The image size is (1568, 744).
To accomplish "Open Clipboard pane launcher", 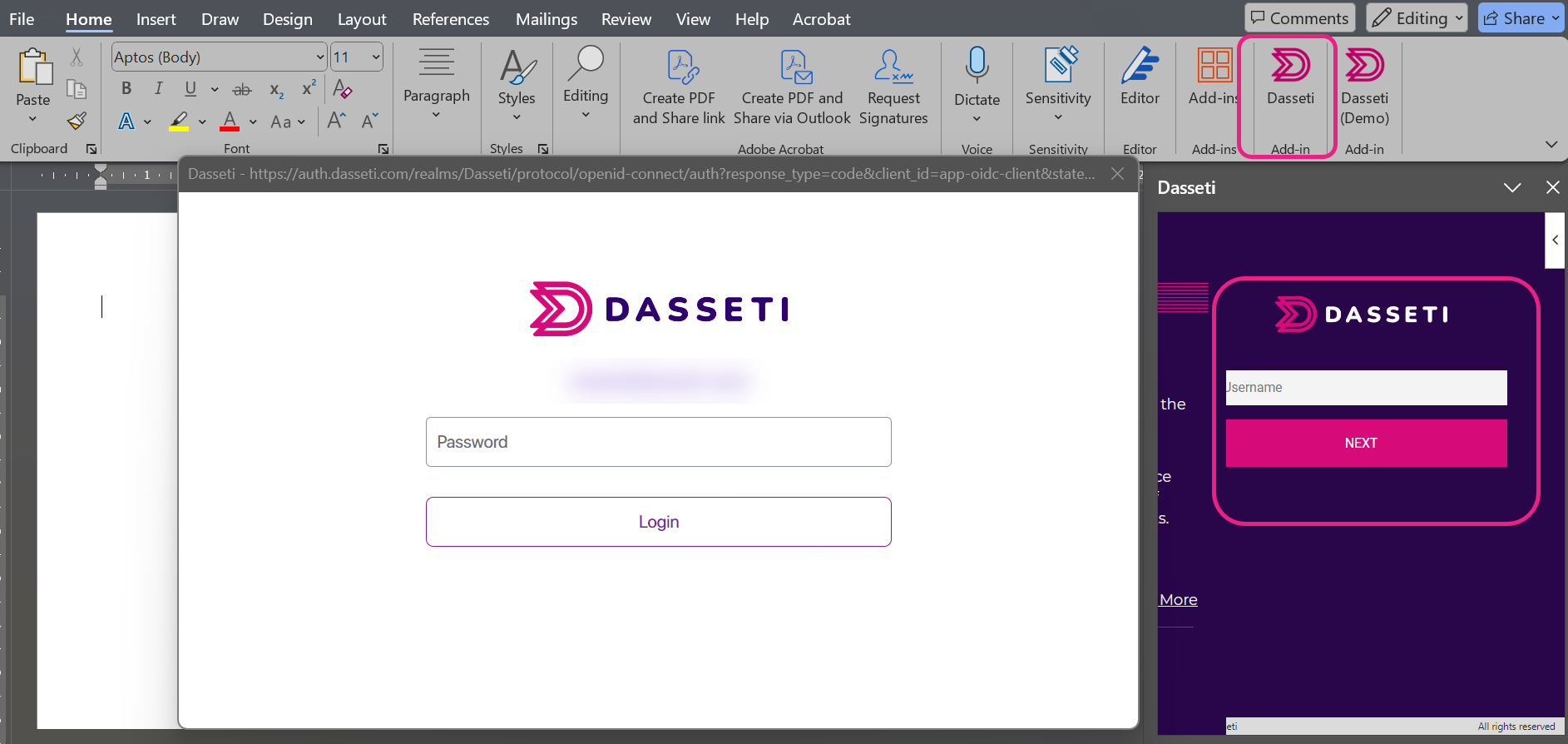I will [x=92, y=149].
